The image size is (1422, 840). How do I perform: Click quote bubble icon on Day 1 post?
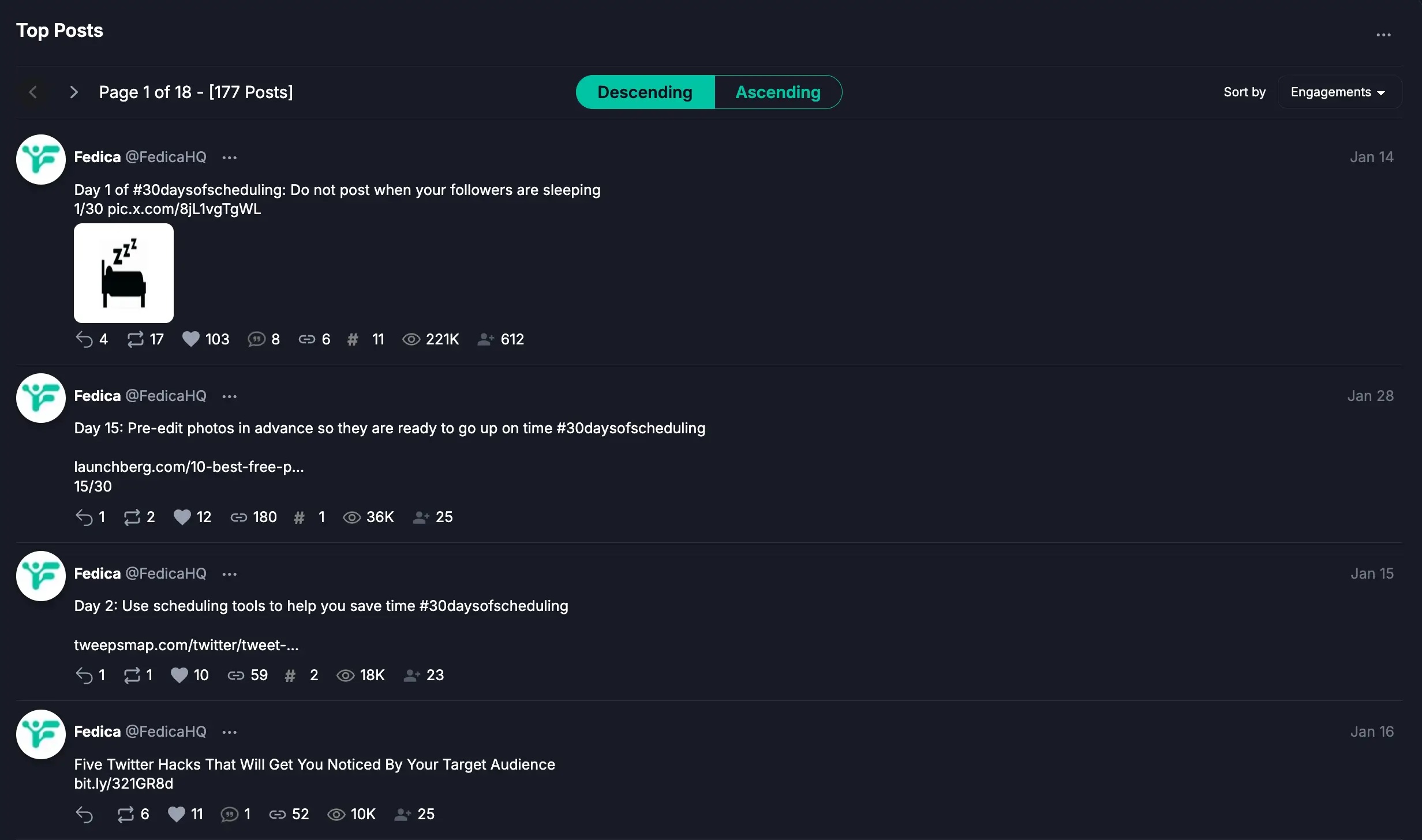pos(256,339)
